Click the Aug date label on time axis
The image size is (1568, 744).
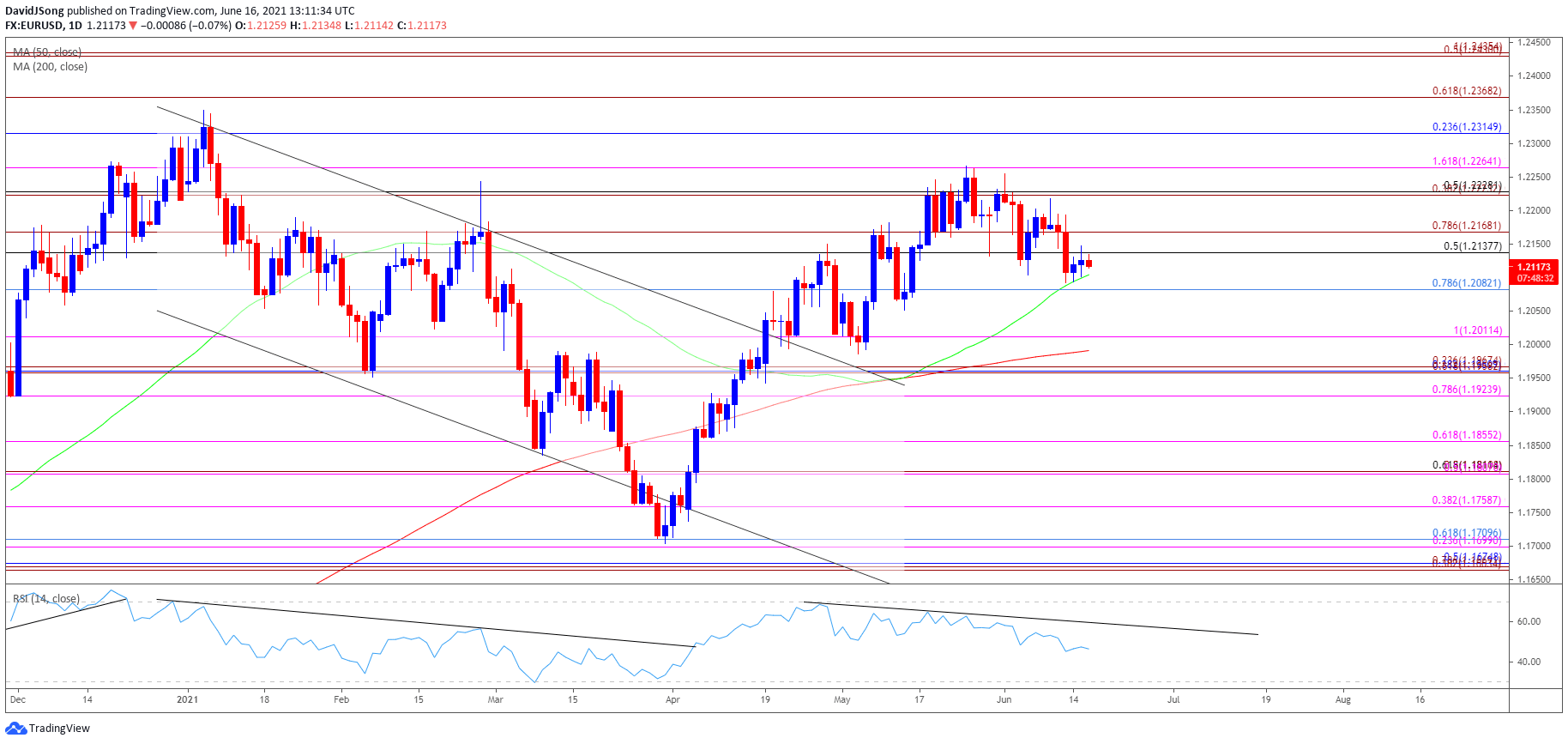[x=1343, y=699]
